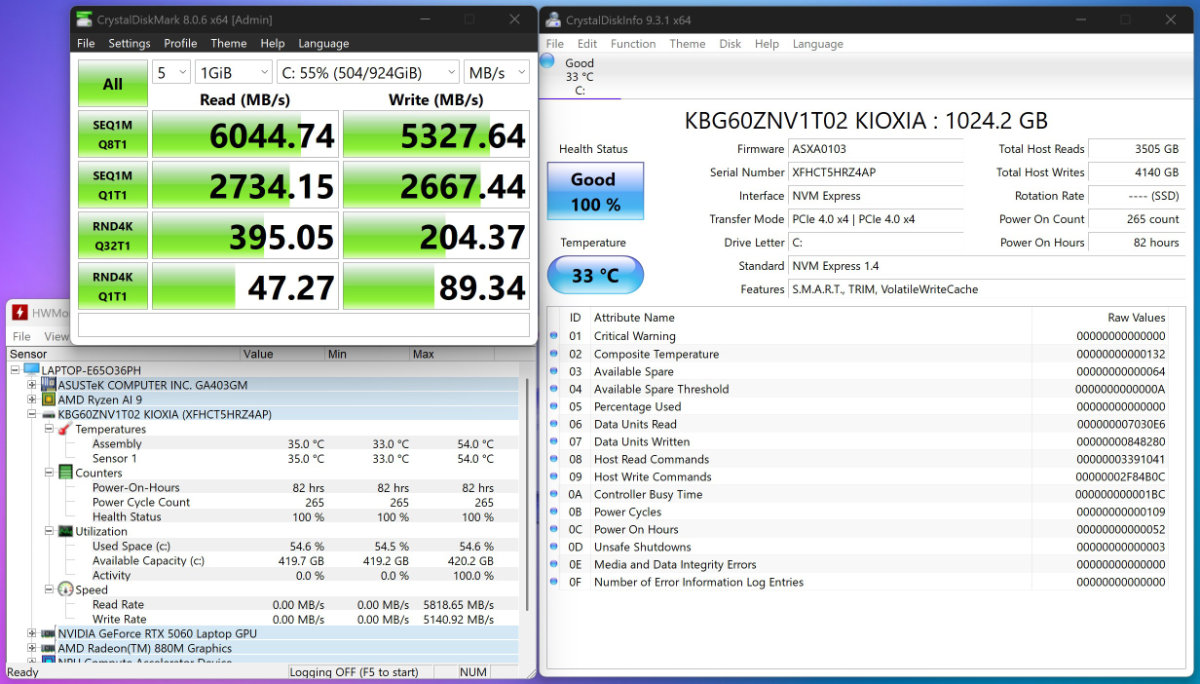Run all benchmarks with the All button
Screen dimensions: 1200x684
(113, 83)
